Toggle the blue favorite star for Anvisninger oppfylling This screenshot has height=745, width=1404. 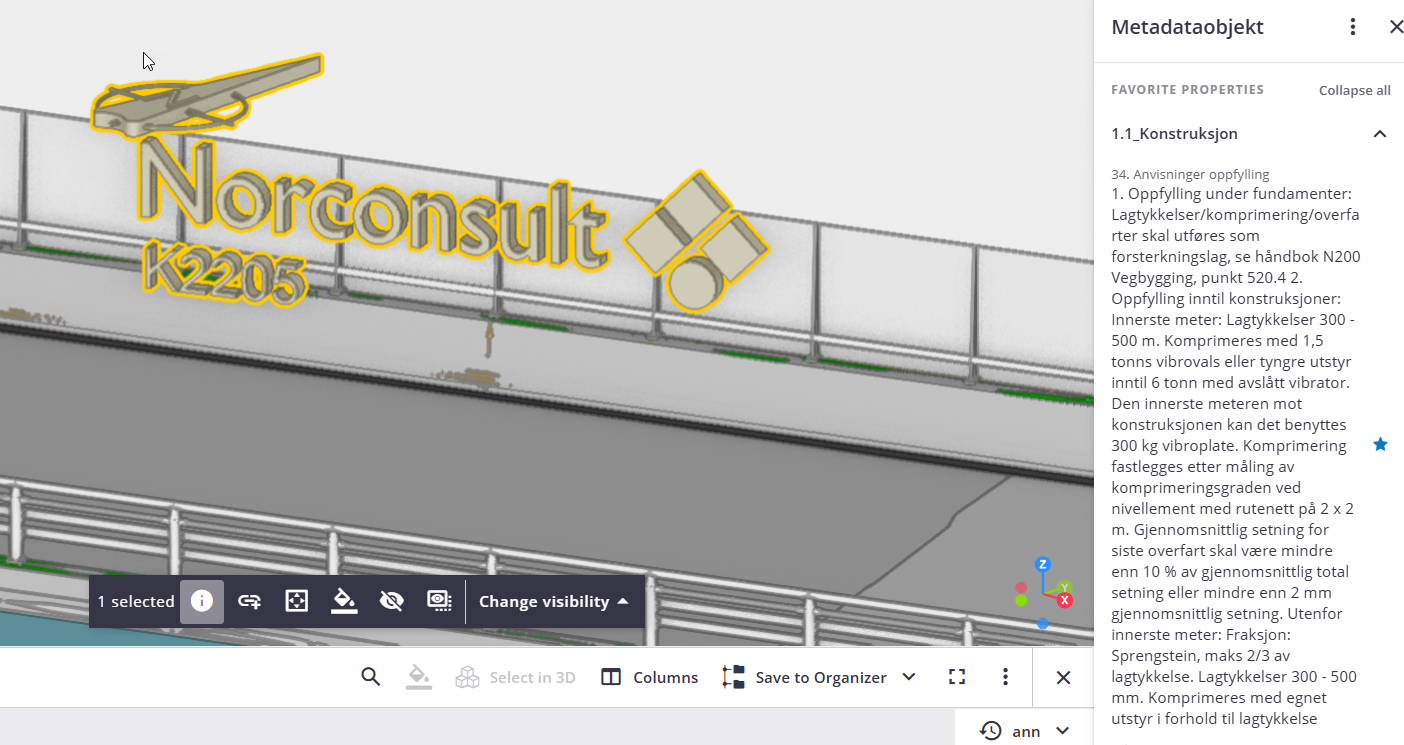[x=1380, y=444]
